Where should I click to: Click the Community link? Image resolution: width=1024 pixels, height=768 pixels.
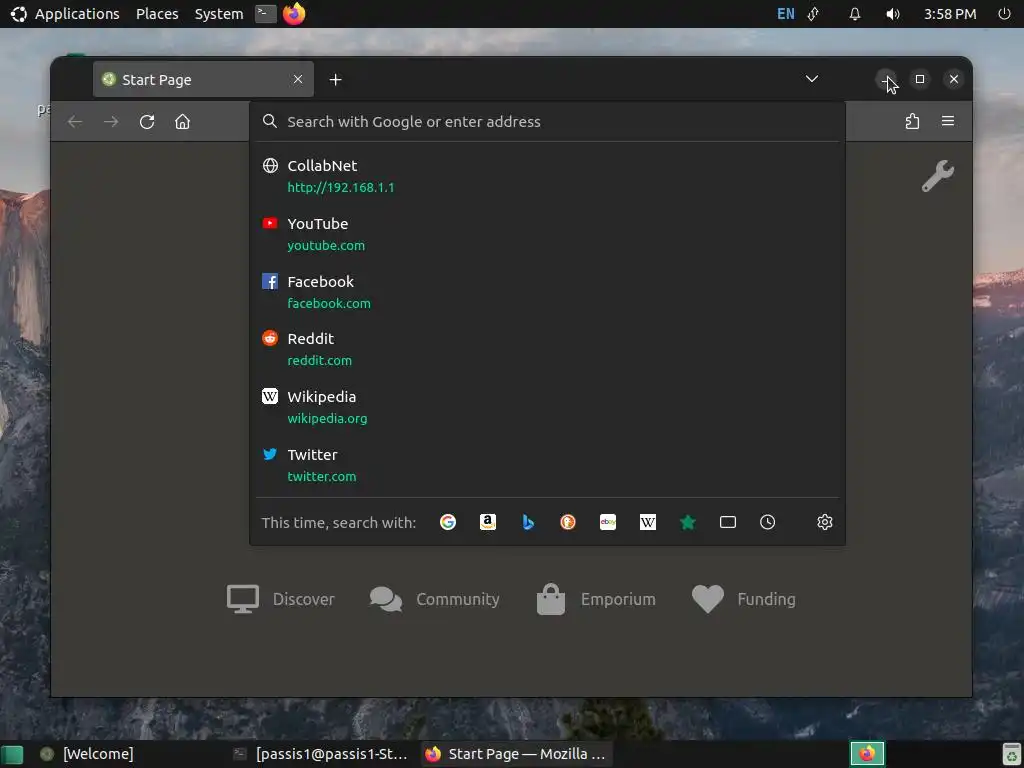click(434, 599)
